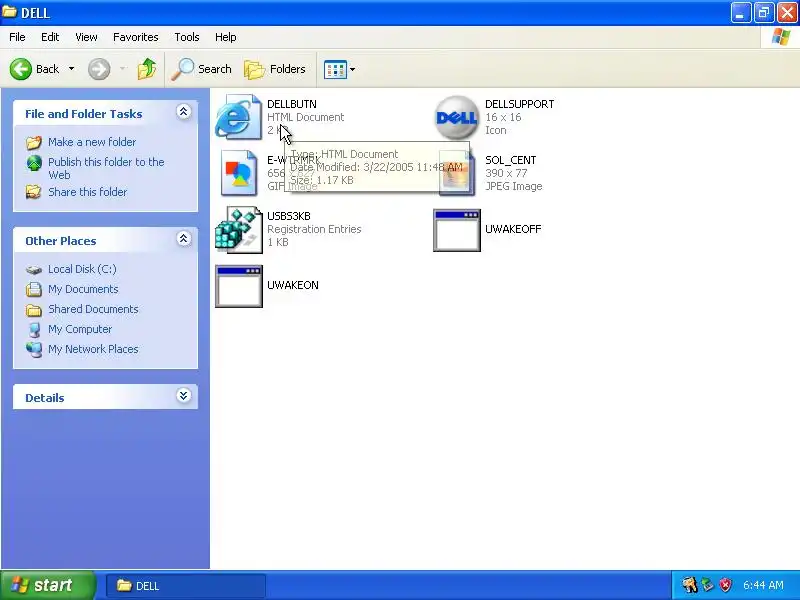This screenshot has width=800, height=600.
Task: Open the File menu
Action: pyautogui.click(x=17, y=37)
